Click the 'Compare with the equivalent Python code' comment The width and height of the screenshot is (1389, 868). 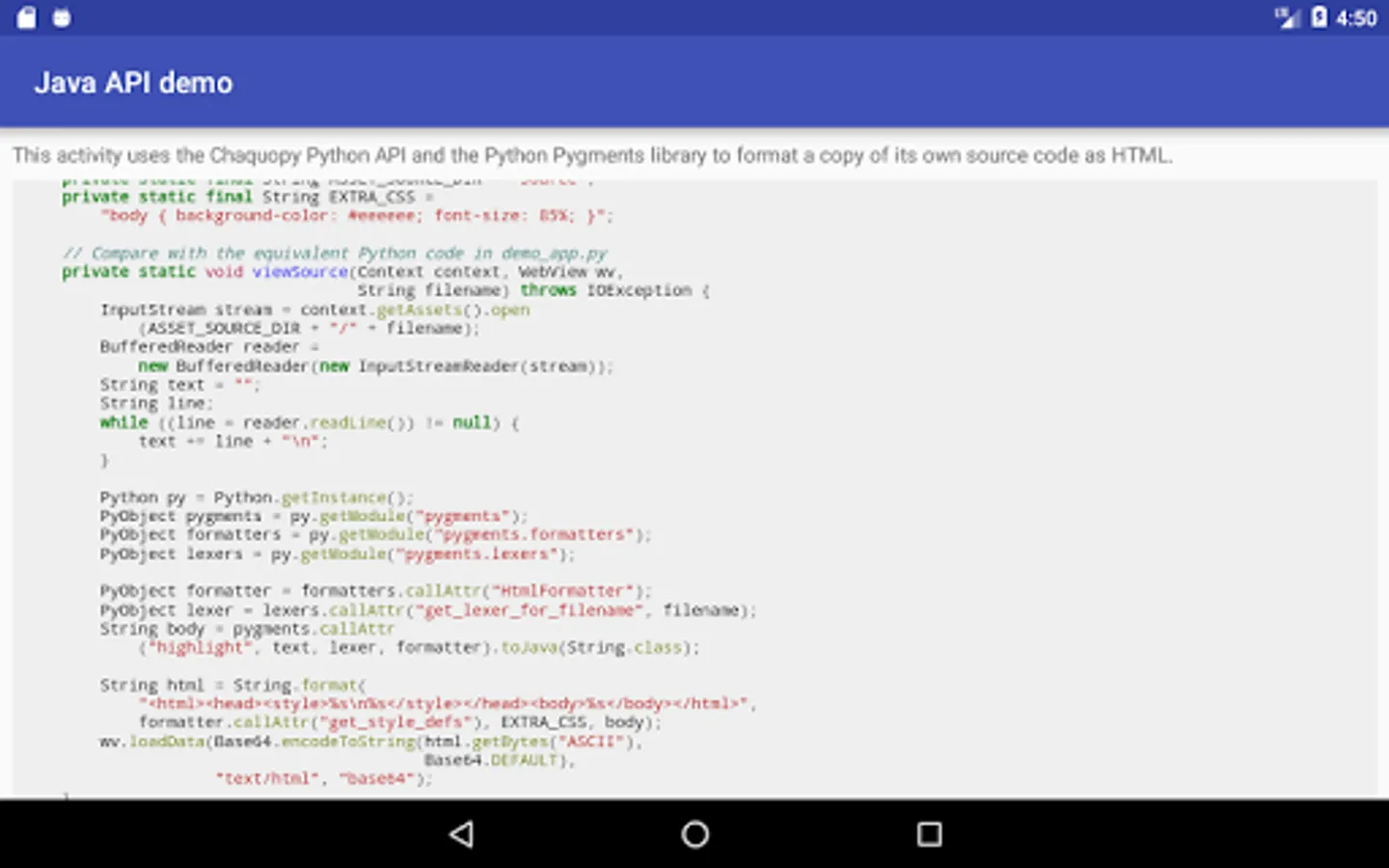click(334, 253)
